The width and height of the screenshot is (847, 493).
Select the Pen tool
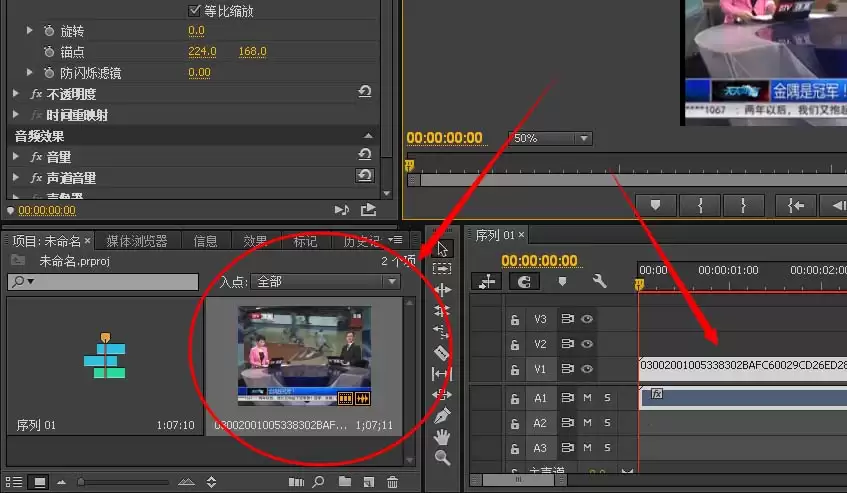[442, 415]
